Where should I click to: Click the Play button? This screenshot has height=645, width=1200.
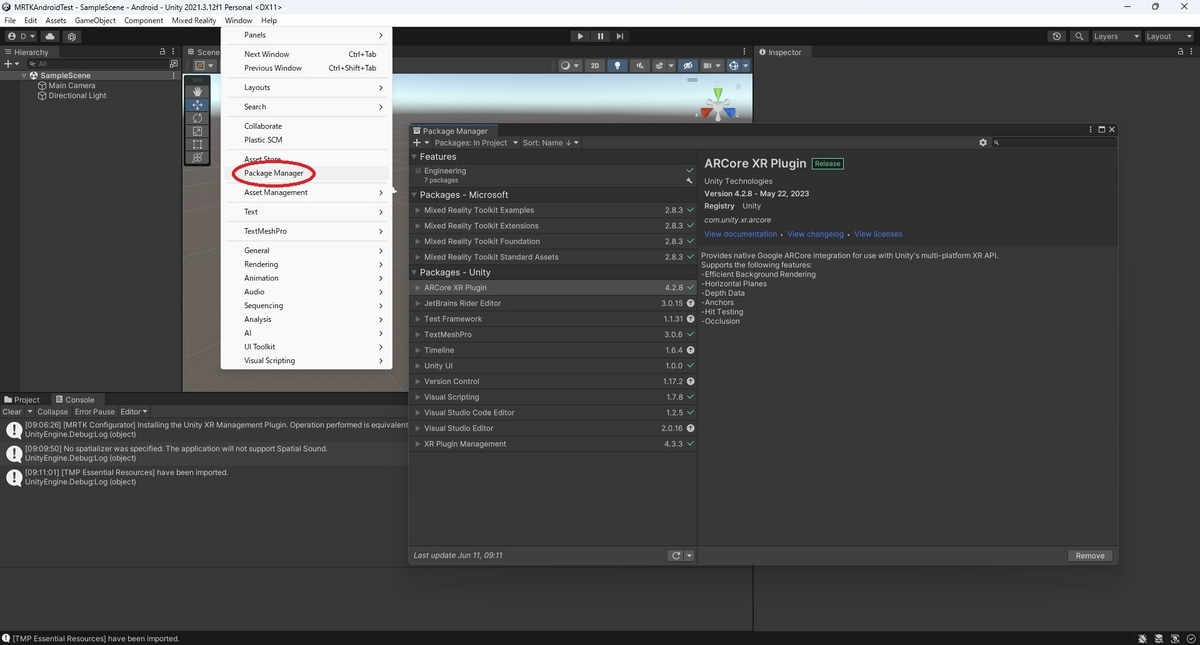pyautogui.click(x=580, y=36)
